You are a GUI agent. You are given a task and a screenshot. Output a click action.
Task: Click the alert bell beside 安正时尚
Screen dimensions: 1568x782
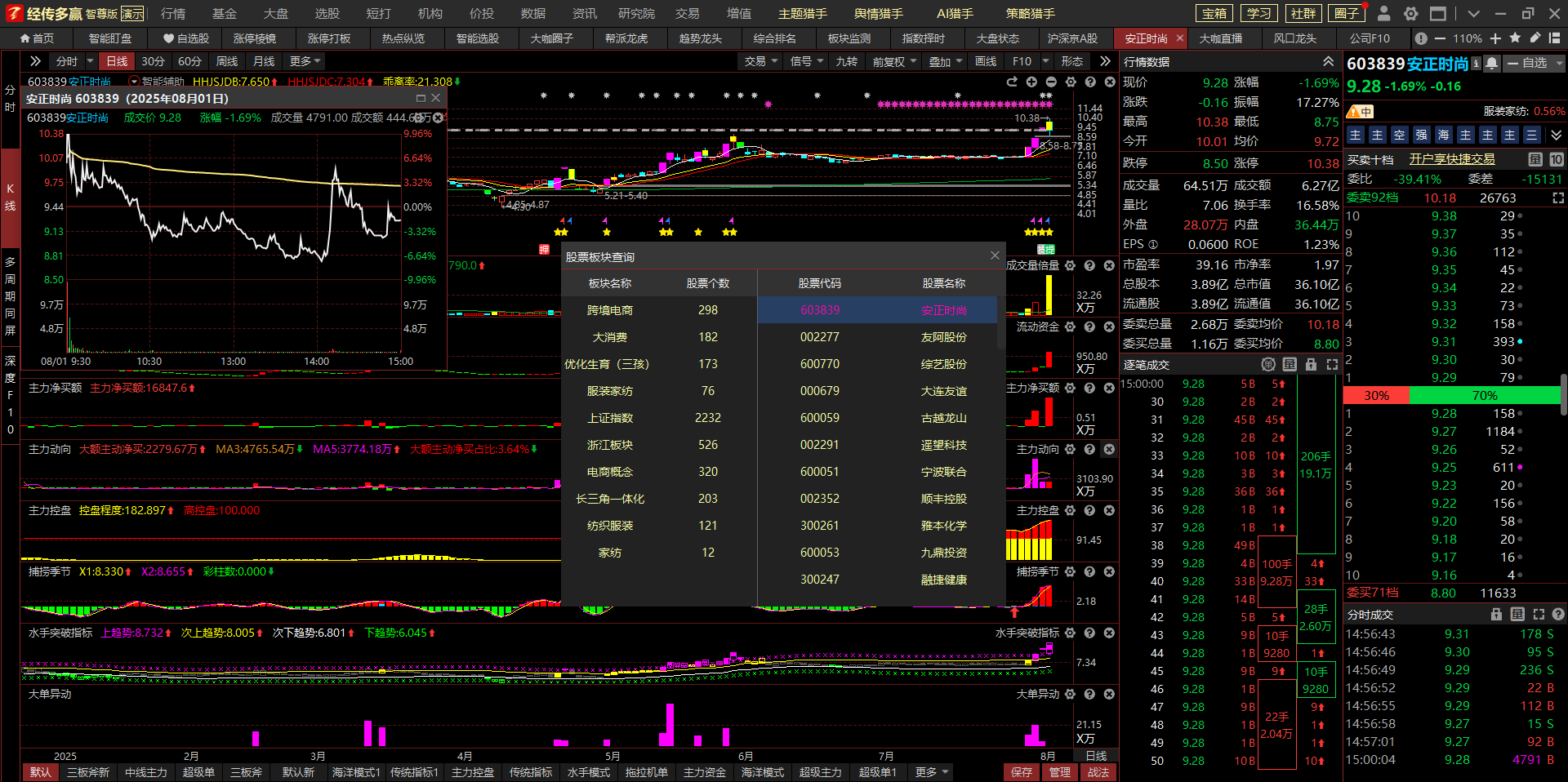point(1492,64)
